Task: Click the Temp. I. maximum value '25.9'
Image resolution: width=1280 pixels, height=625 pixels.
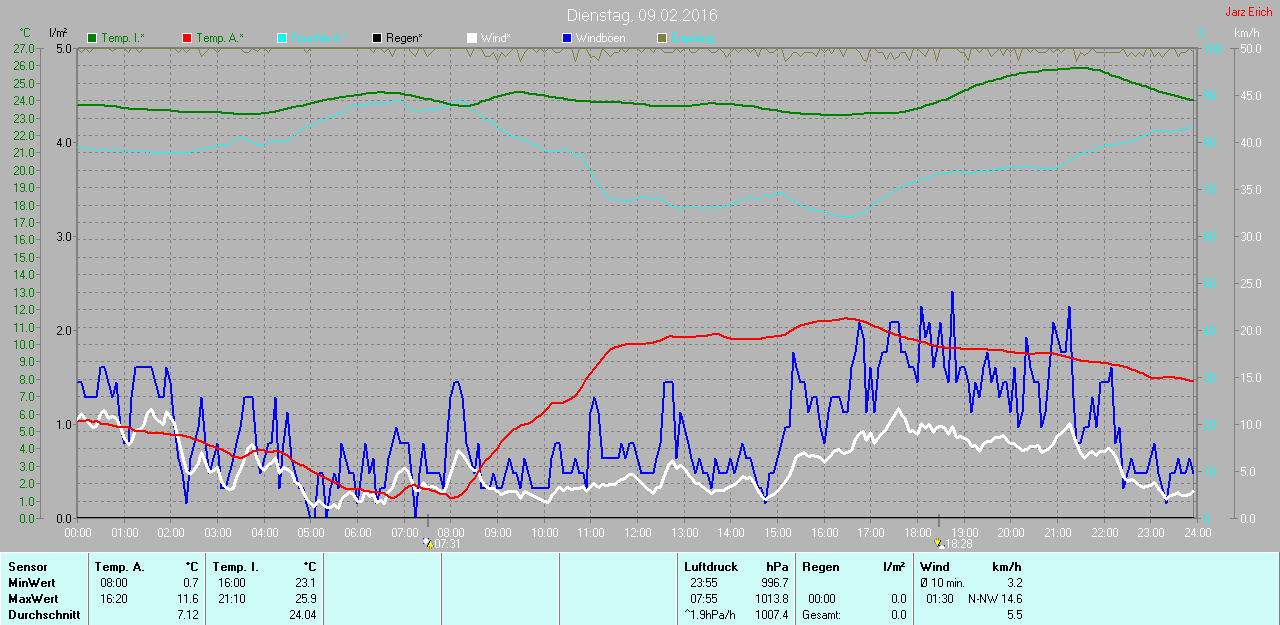Action: (x=306, y=599)
